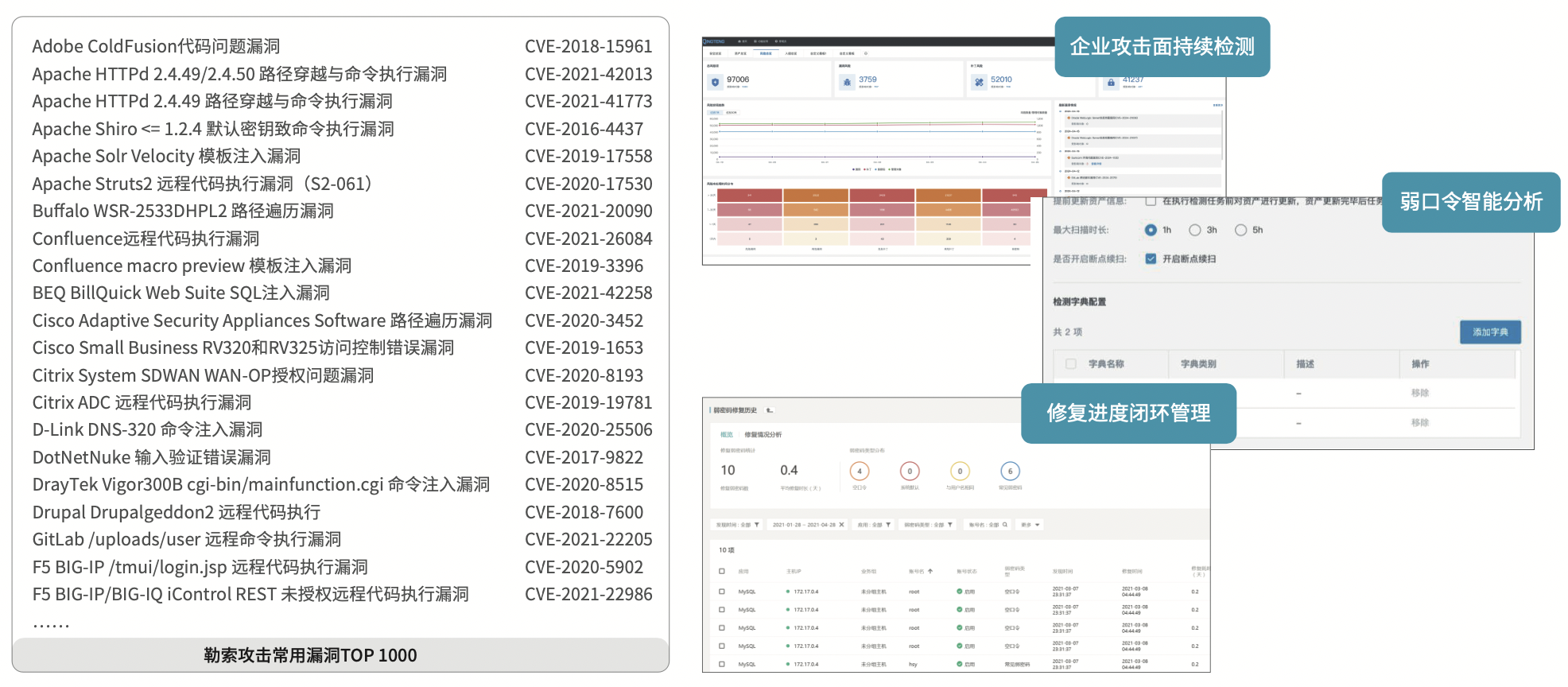Select the 3h max scan duration
1568x687 pixels.
click(1194, 230)
